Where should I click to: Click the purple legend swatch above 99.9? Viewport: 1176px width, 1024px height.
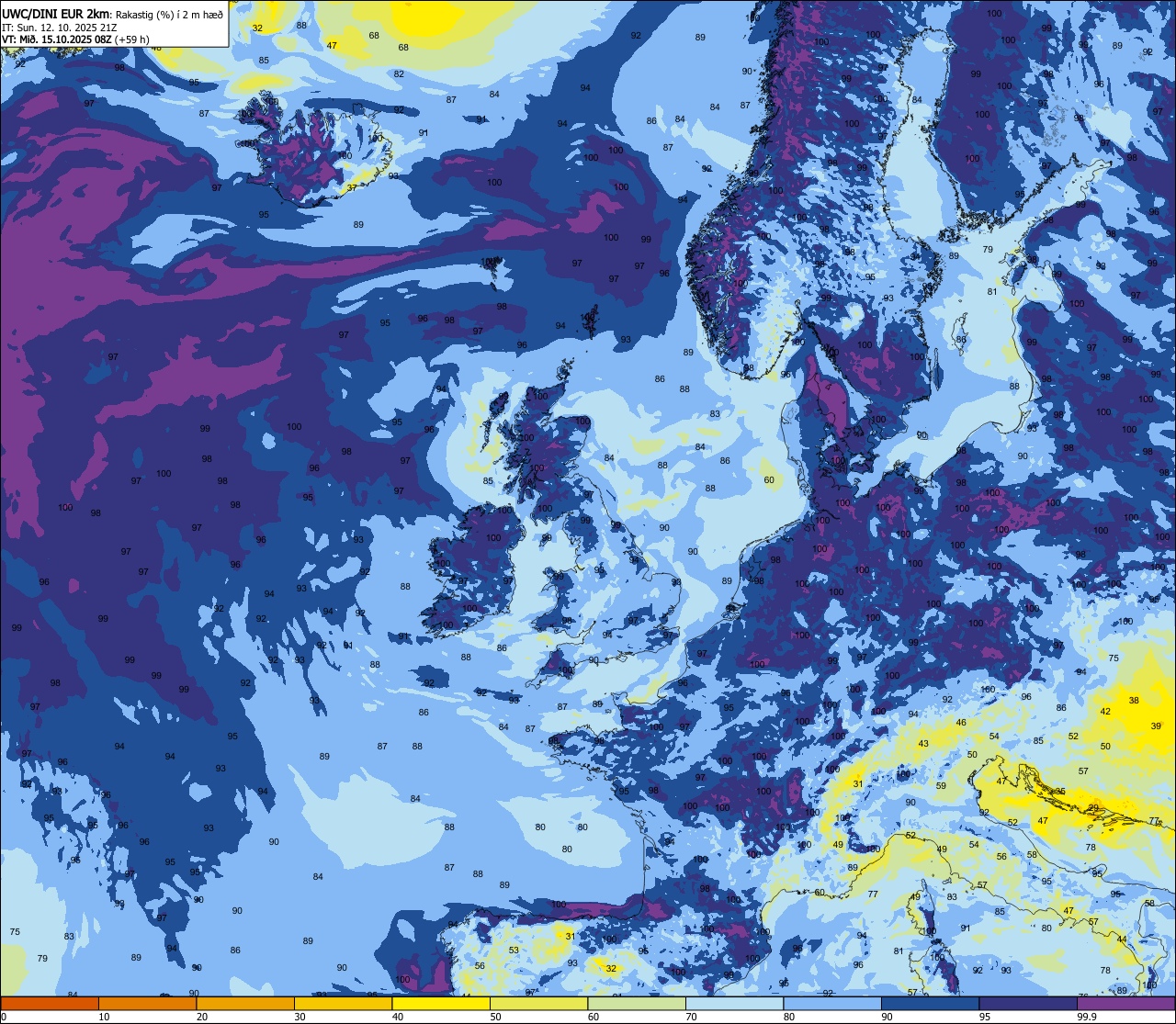click(1125, 1004)
